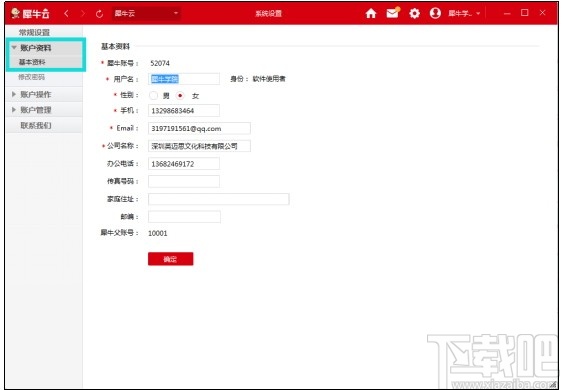Select 基本资料 in the sidebar
The width and height of the screenshot is (562, 390).
click(32, 62)
